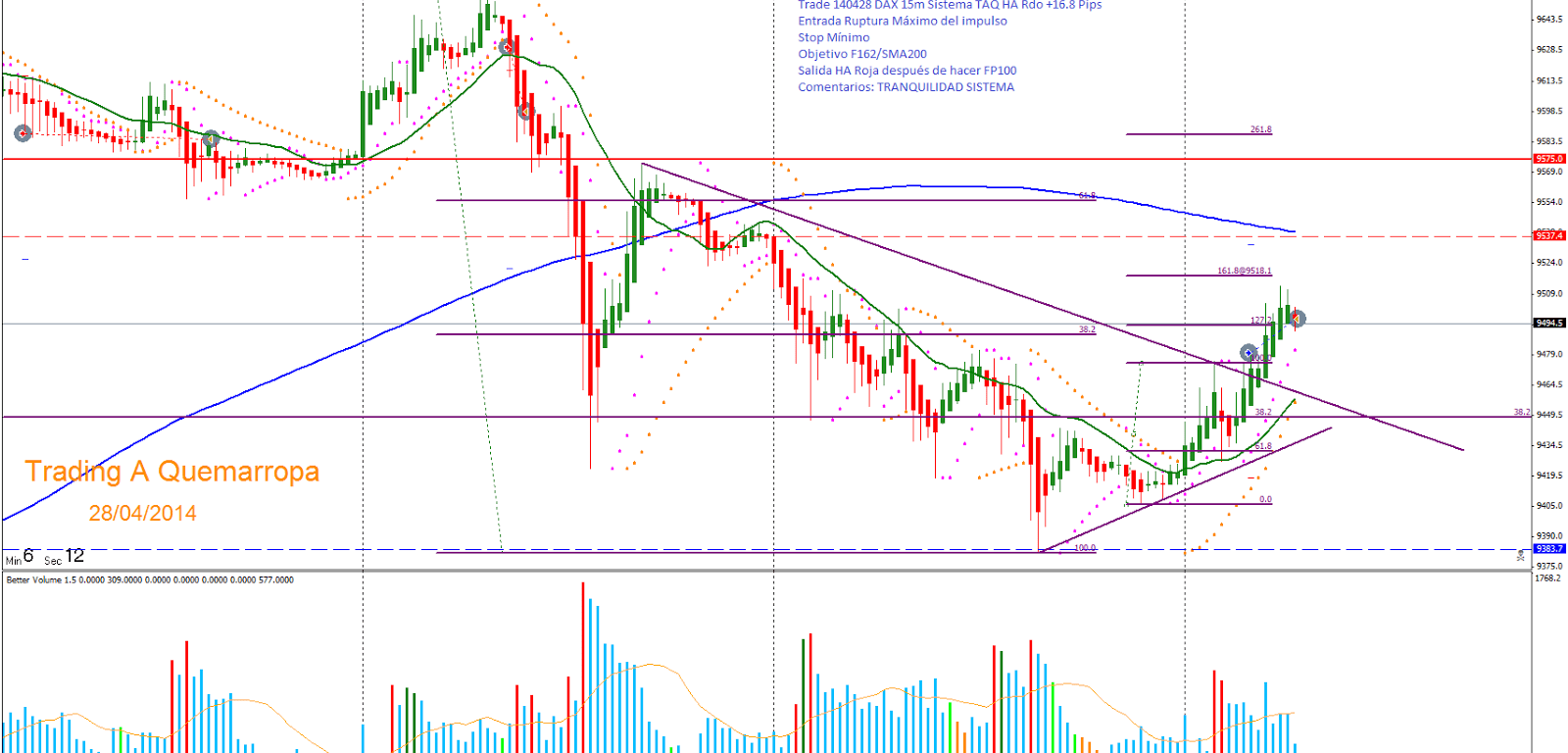Select the red 9575.0 price label
This screenshot has height=753, width=1568.
click(x=1549, y=159)
